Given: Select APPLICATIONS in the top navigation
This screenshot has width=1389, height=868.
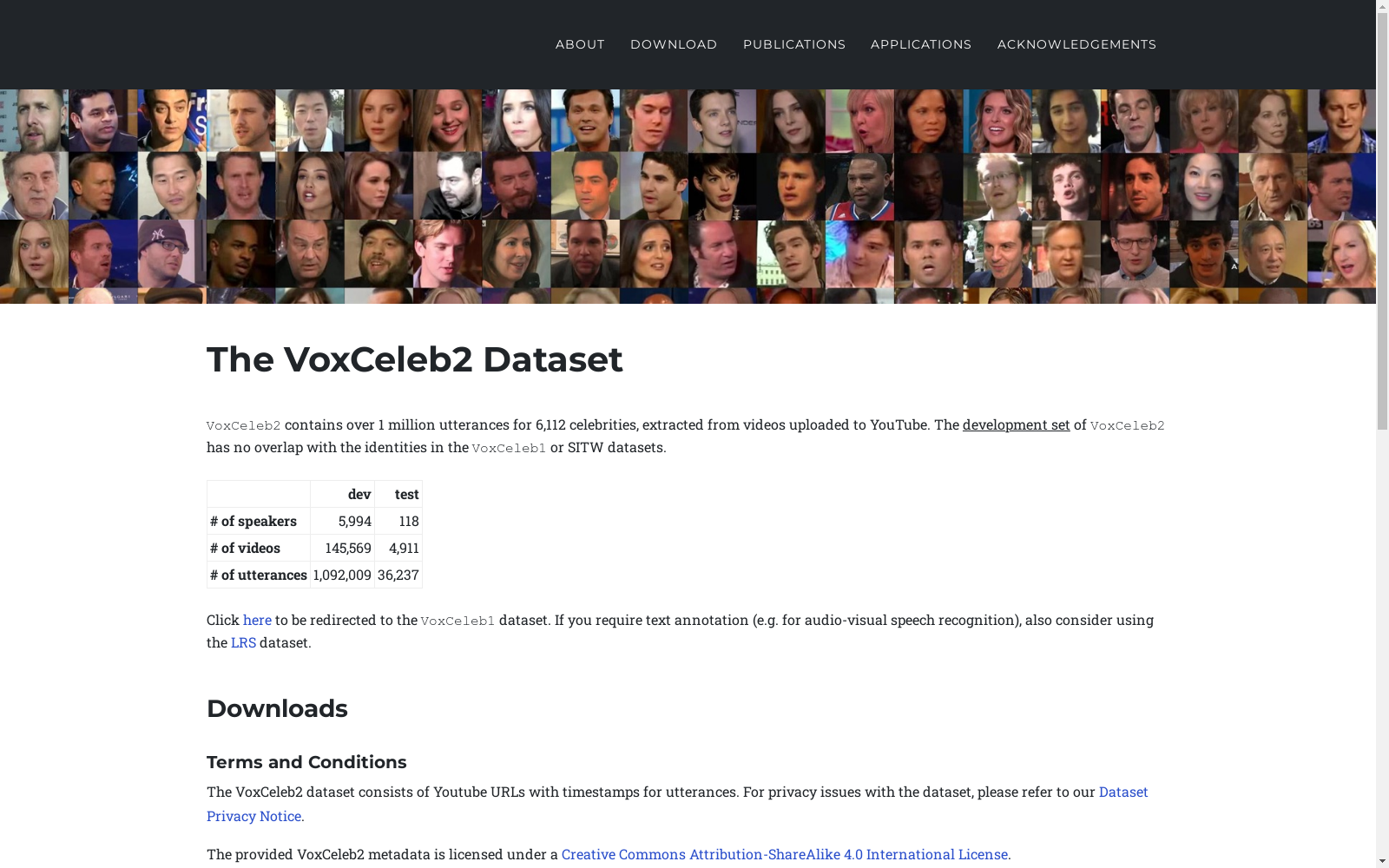Looking at the screenshot, I should (921, 44).
